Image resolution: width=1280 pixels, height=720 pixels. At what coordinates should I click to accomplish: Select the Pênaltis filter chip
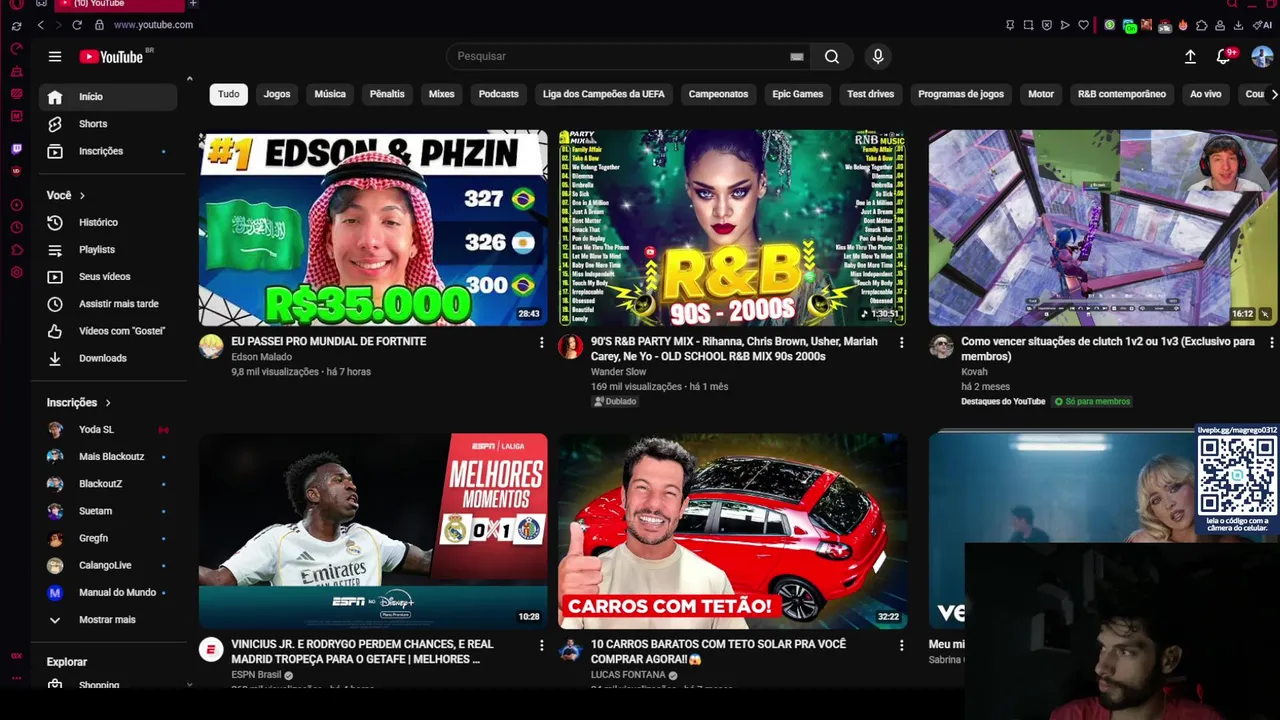pyautogui.click(x=387, y=94)
